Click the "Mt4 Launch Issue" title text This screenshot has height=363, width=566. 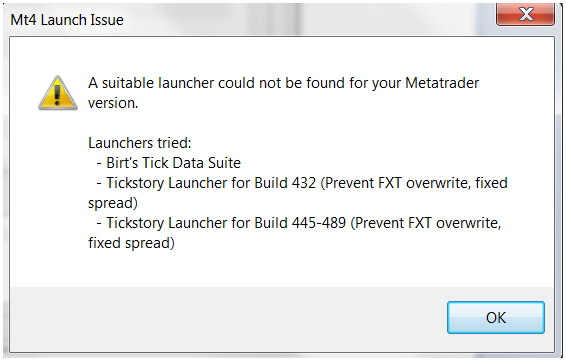(67, 20)
